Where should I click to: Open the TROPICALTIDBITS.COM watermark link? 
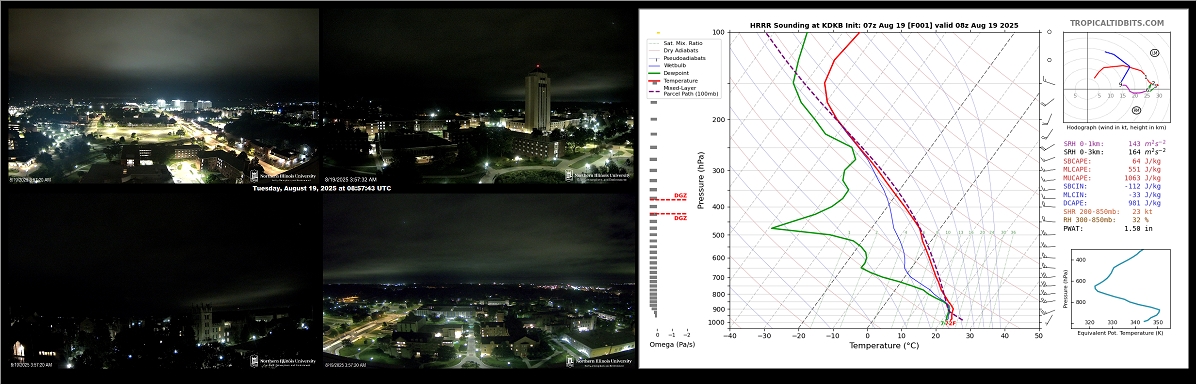pos(1116,24)
